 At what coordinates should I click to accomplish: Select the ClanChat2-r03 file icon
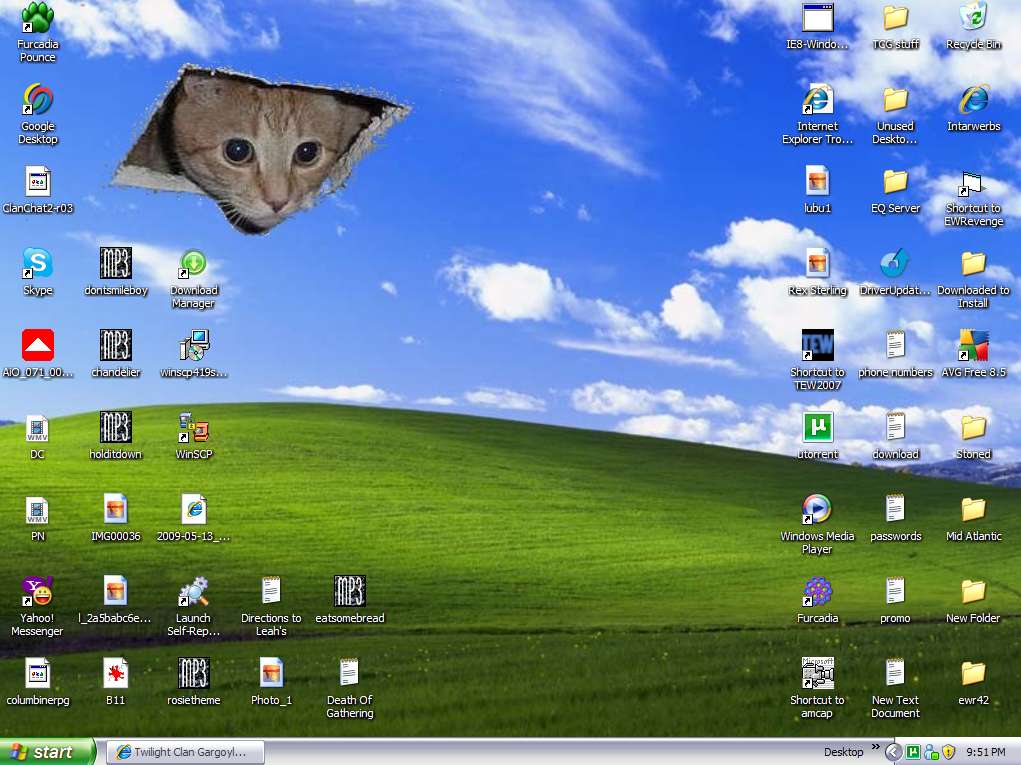(38, 182)
